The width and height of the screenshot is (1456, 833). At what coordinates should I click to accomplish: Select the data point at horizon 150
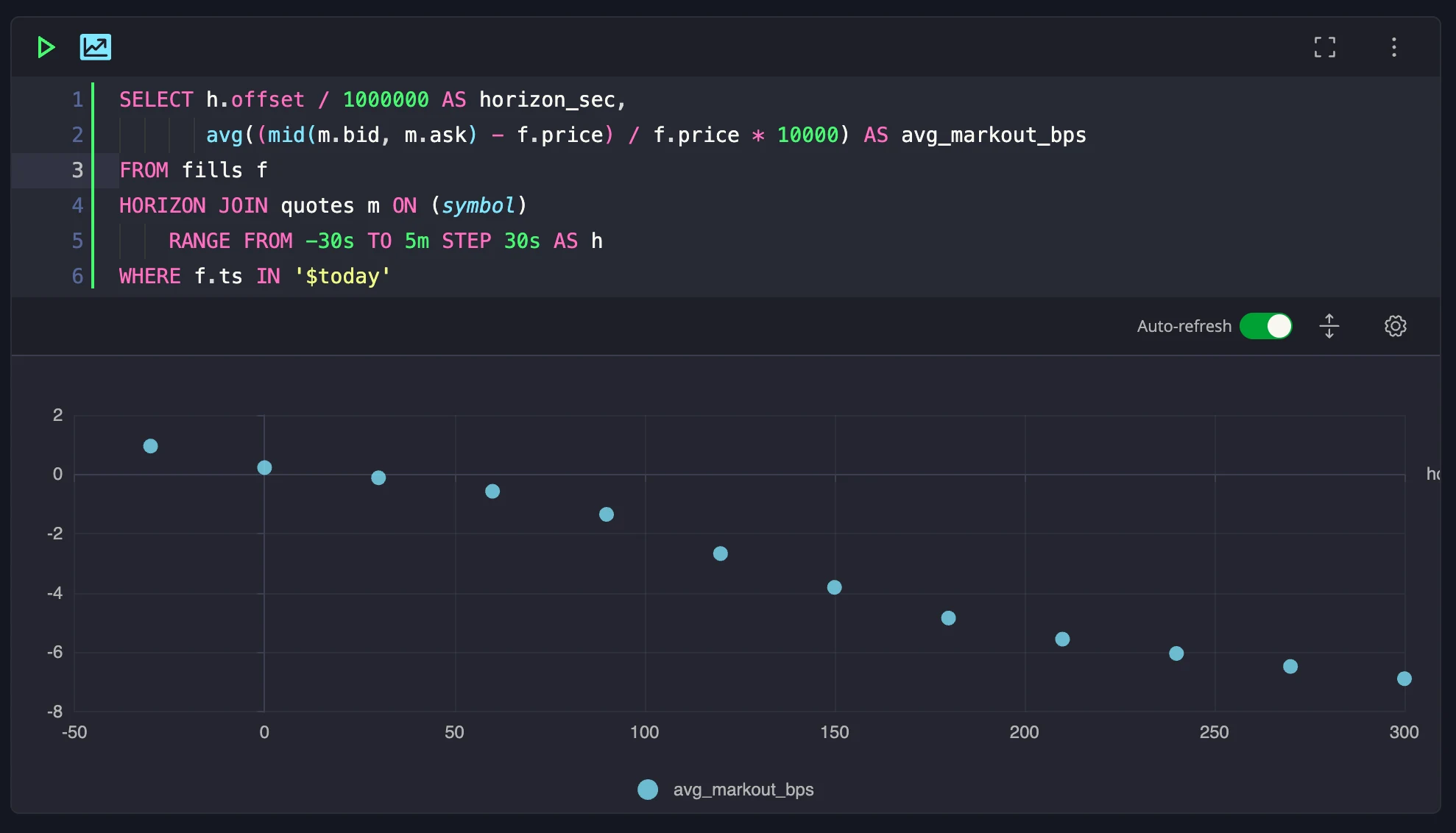click(834, 587)
